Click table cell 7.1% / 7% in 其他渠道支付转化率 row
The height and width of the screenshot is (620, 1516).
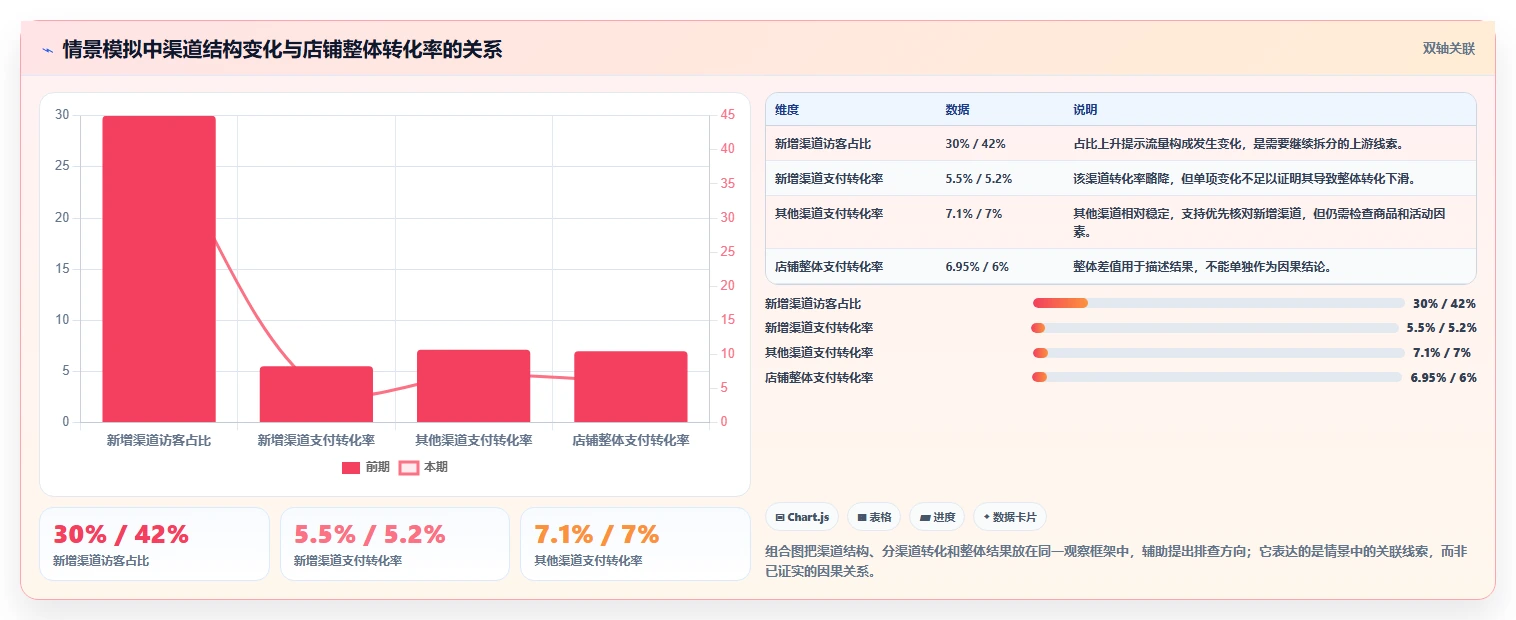973,214
